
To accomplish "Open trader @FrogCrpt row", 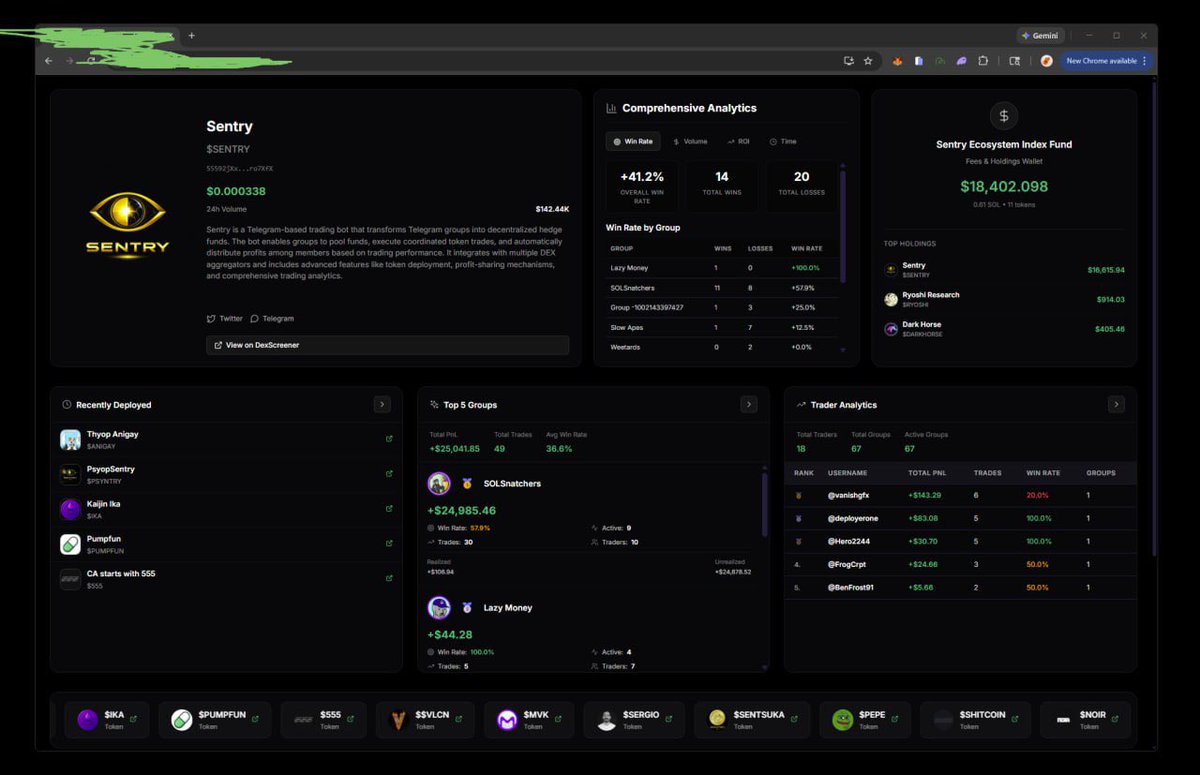I will coord(960,564).
